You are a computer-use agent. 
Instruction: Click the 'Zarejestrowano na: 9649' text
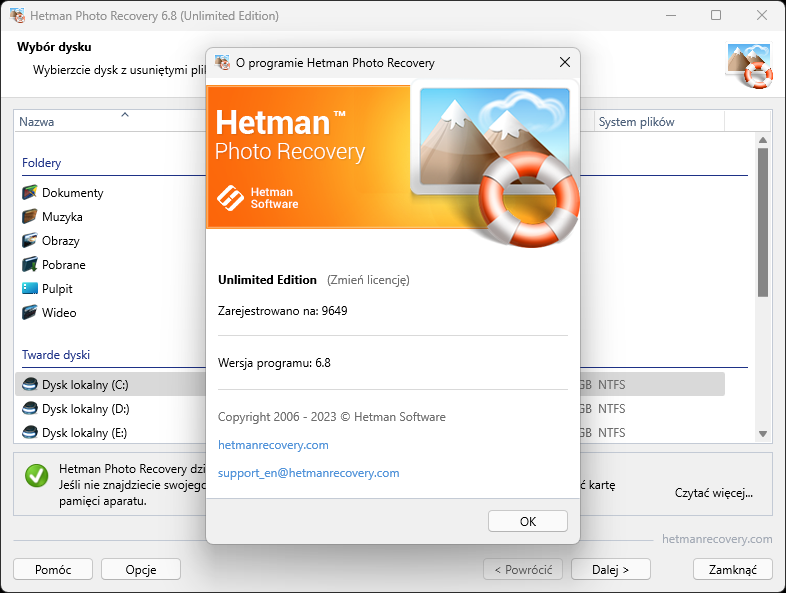[283, 311]
